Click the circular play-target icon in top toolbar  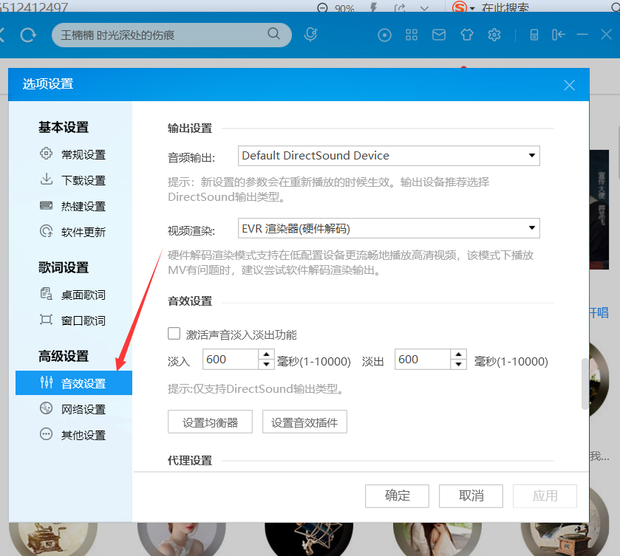coord(385,35)
